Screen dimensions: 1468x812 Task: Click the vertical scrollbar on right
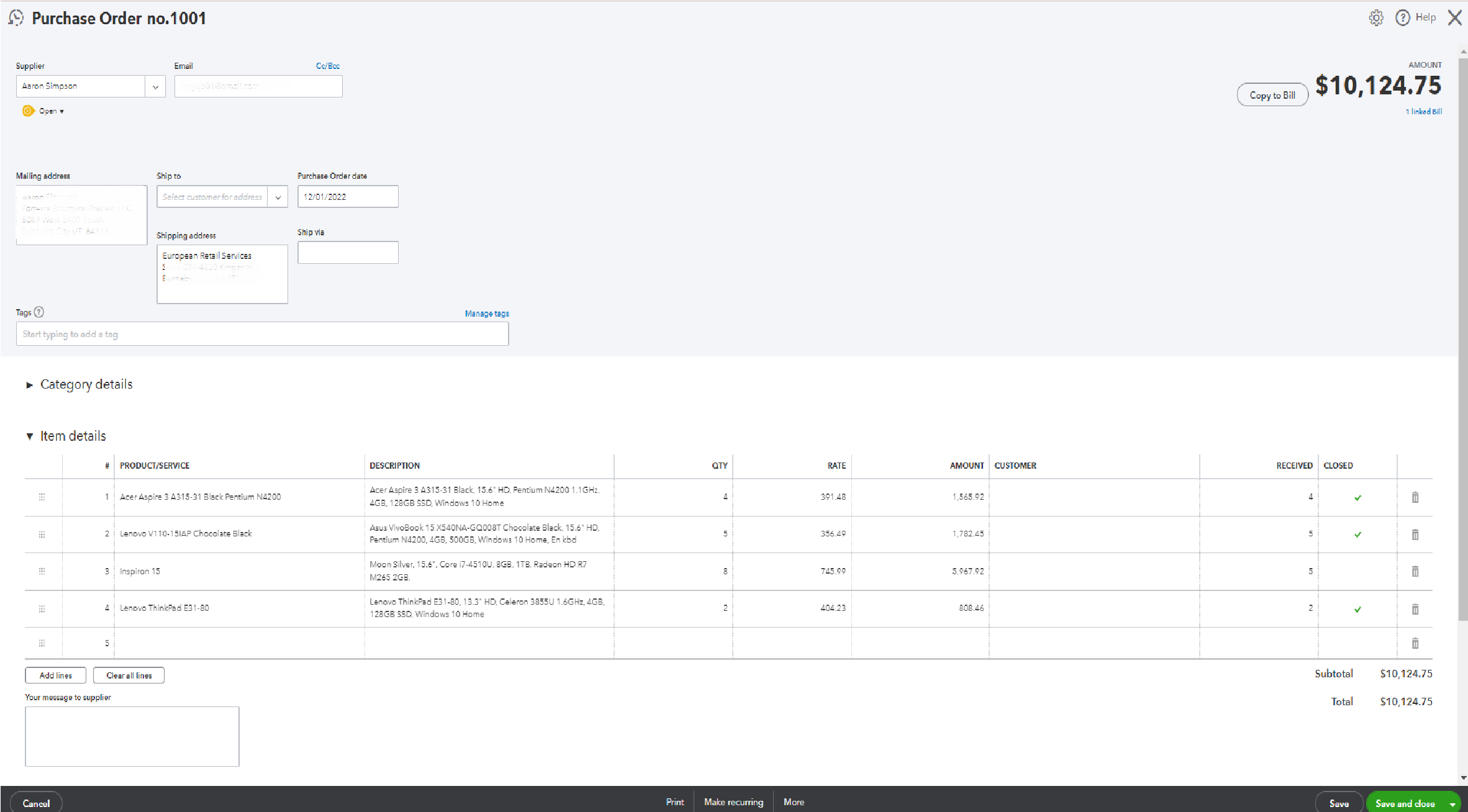(x=1463, y=335)
